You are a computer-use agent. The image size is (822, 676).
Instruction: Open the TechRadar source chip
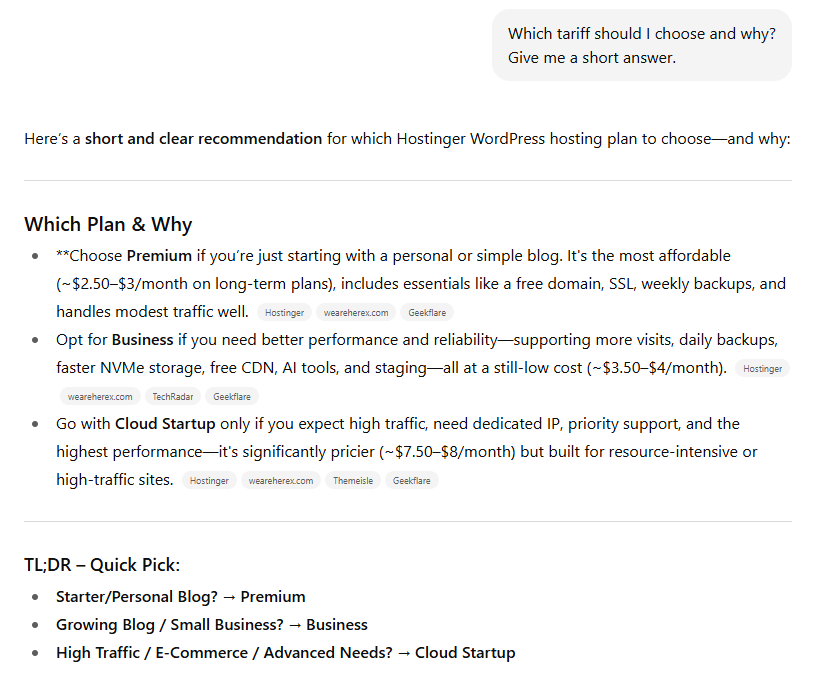[172, 397]
